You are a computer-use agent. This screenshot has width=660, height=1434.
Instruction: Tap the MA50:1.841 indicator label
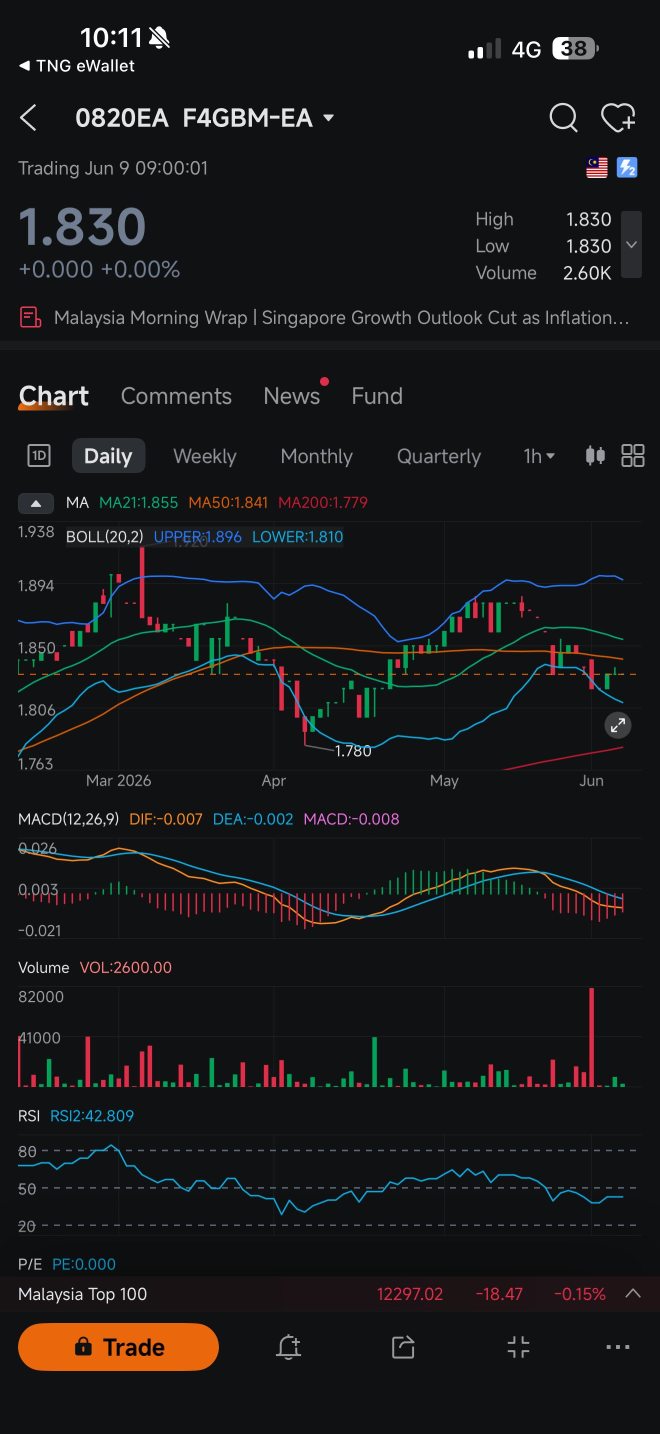pyautogui.click(x=229, y=503)
